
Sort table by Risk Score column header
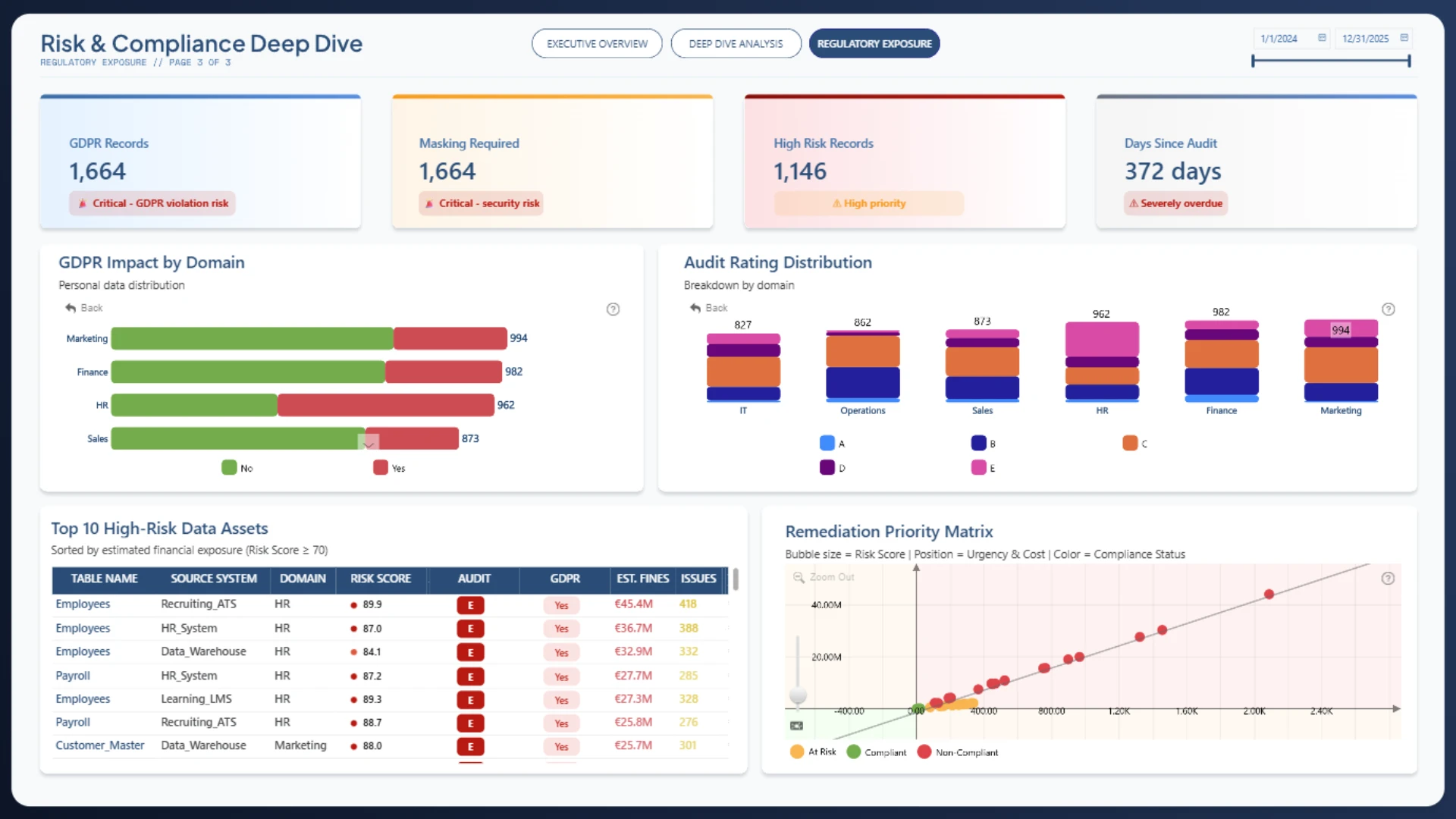click(x=381, y=579)
